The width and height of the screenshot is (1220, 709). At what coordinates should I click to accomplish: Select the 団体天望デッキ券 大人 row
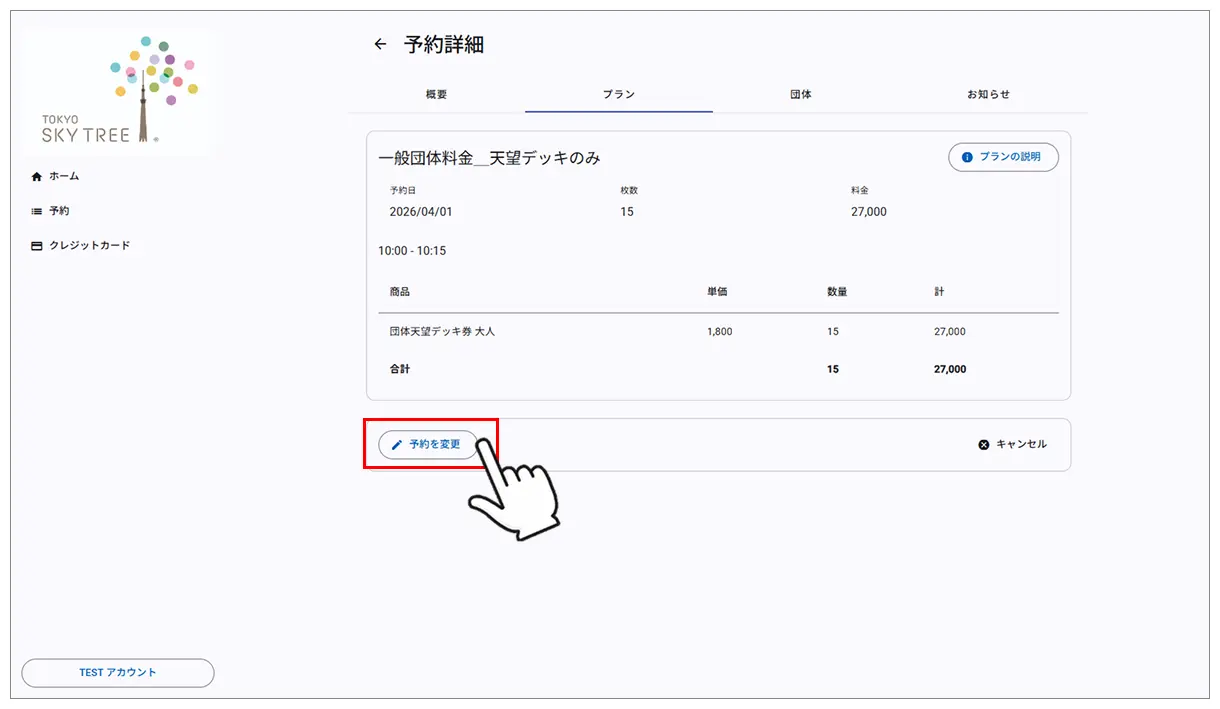tap(442, 331)
